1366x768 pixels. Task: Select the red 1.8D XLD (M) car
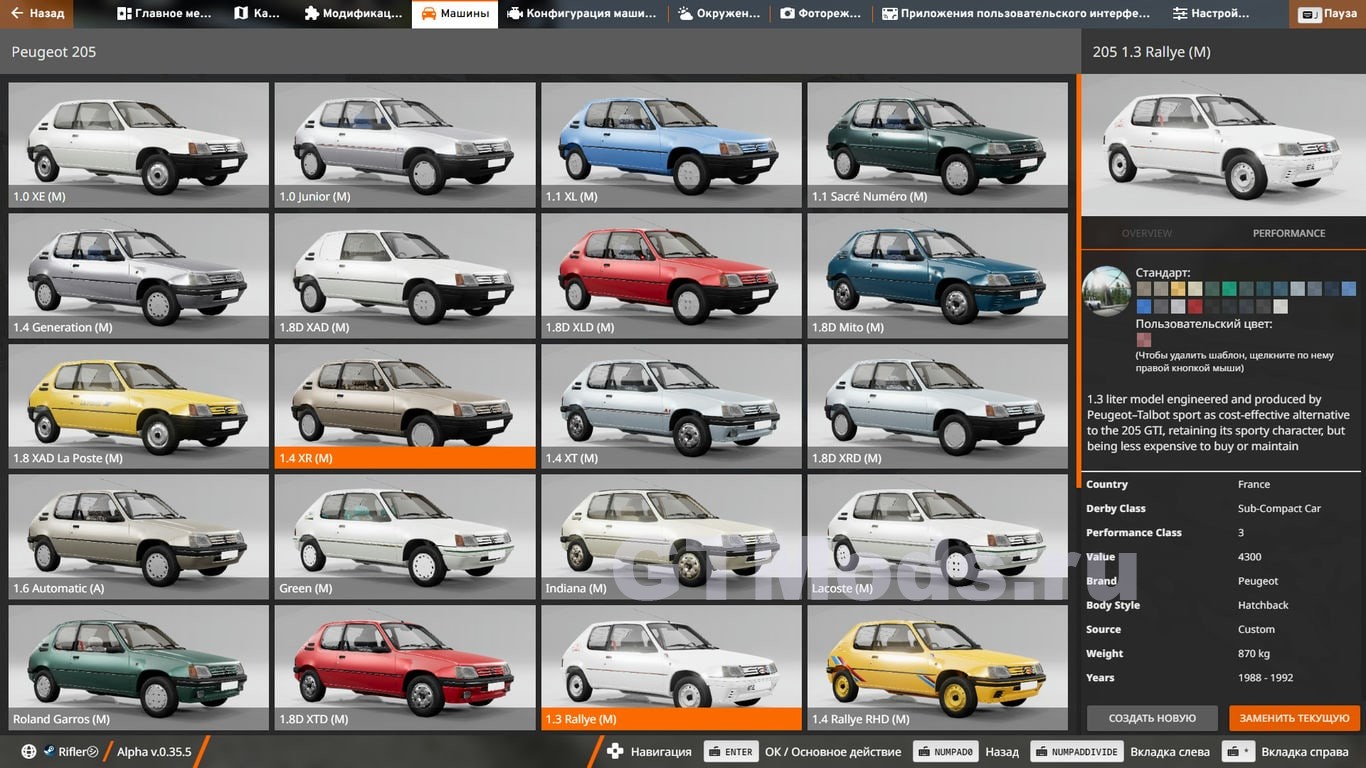tap(671, 275)
